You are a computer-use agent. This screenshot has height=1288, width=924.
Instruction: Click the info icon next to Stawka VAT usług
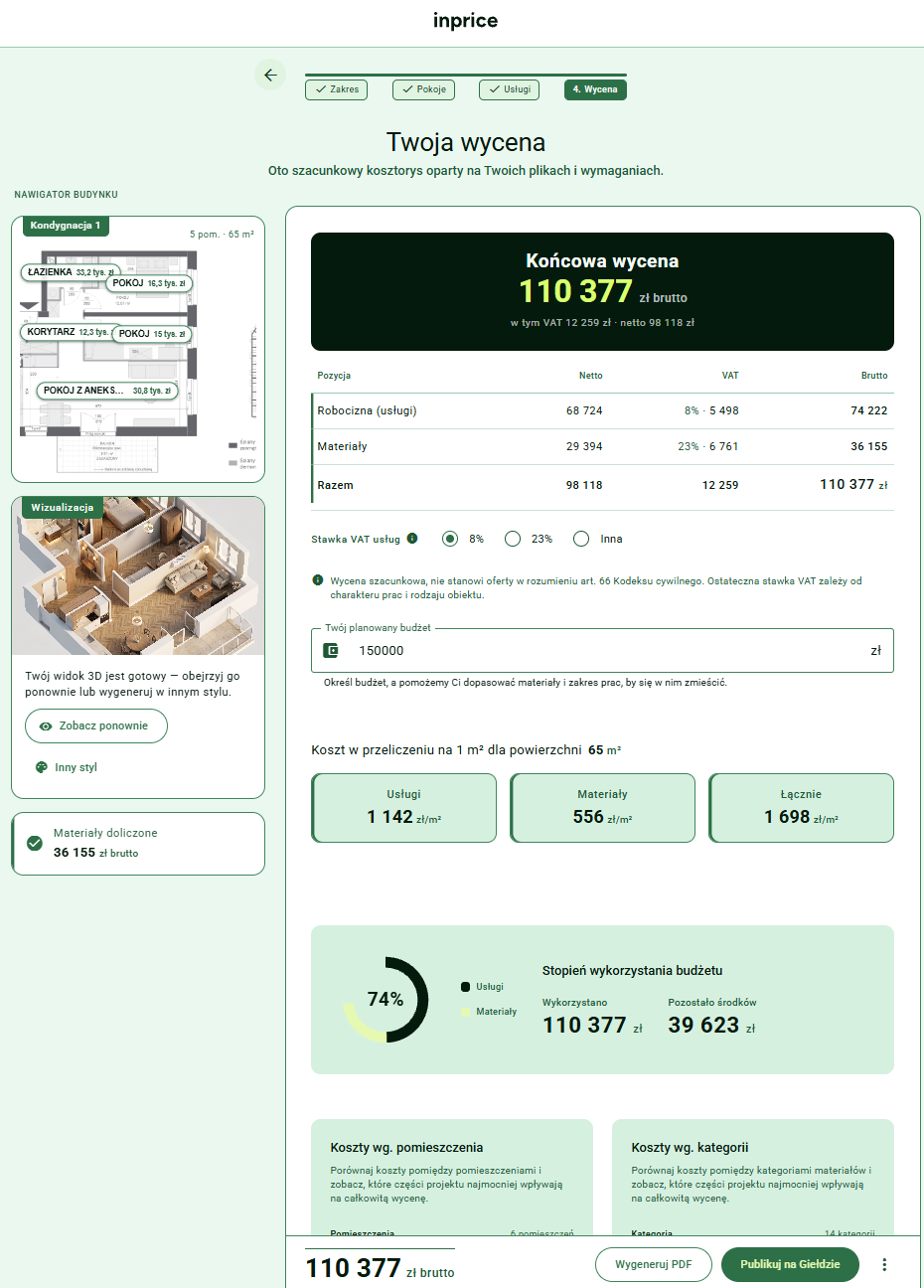pos(412,539)
